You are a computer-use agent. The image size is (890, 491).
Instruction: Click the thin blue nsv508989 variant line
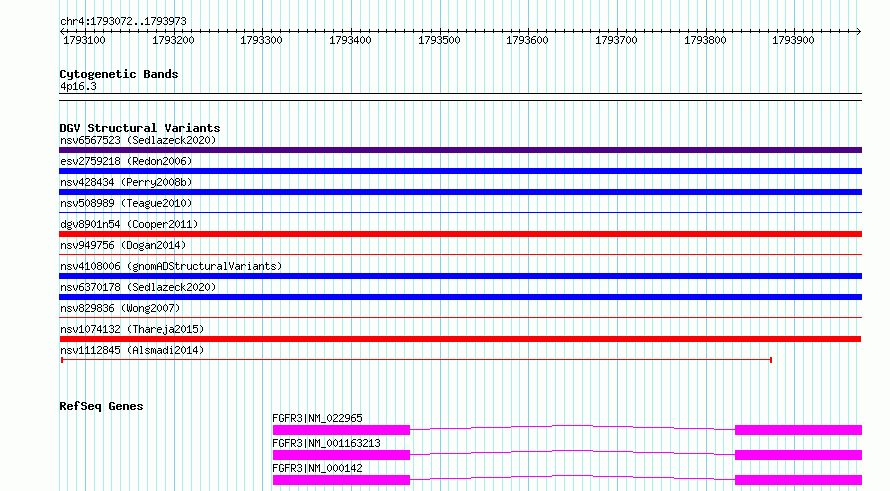(x=460, y=213)
